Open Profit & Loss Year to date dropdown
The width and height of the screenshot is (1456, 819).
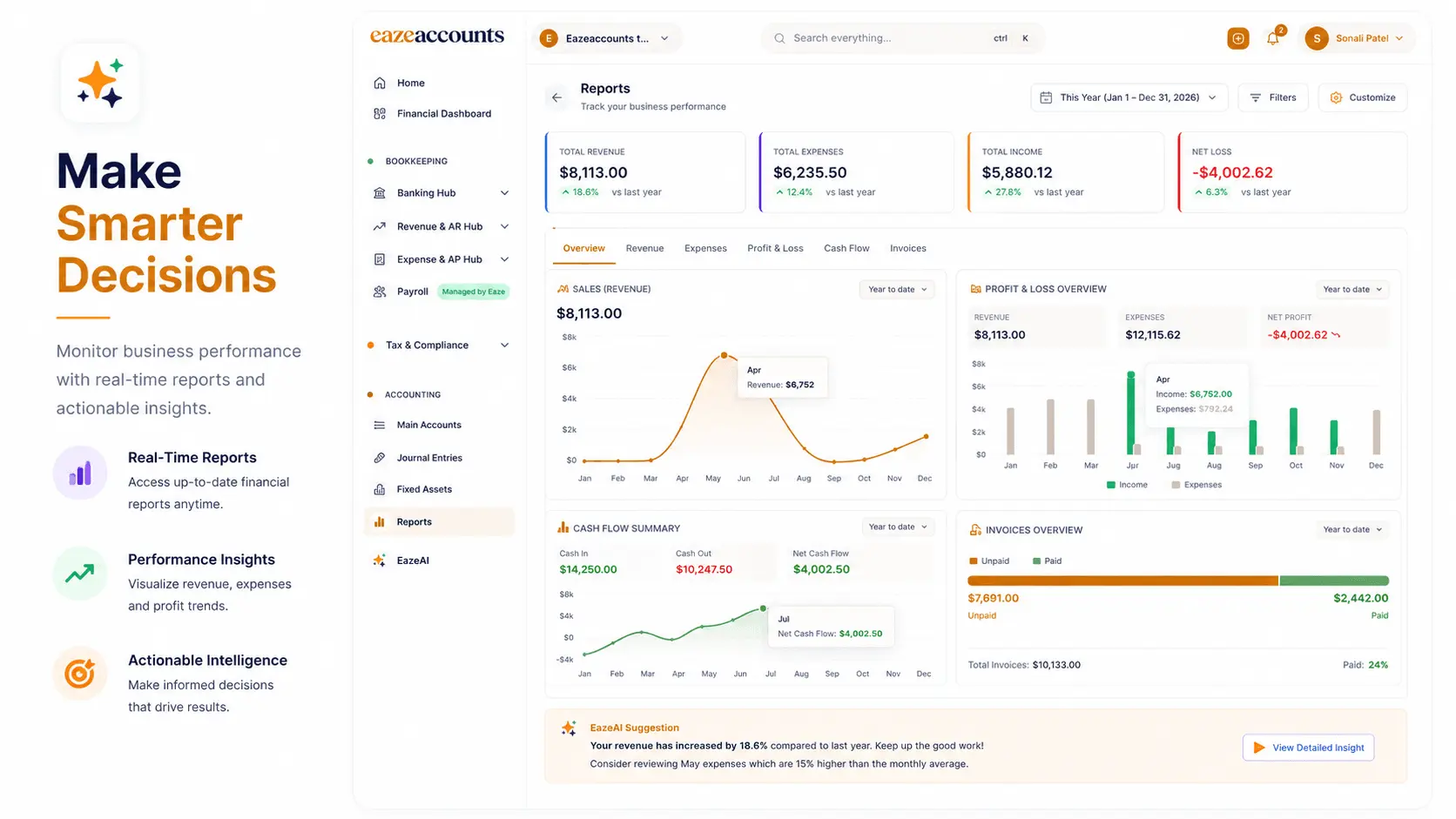tap(1352, 289)
